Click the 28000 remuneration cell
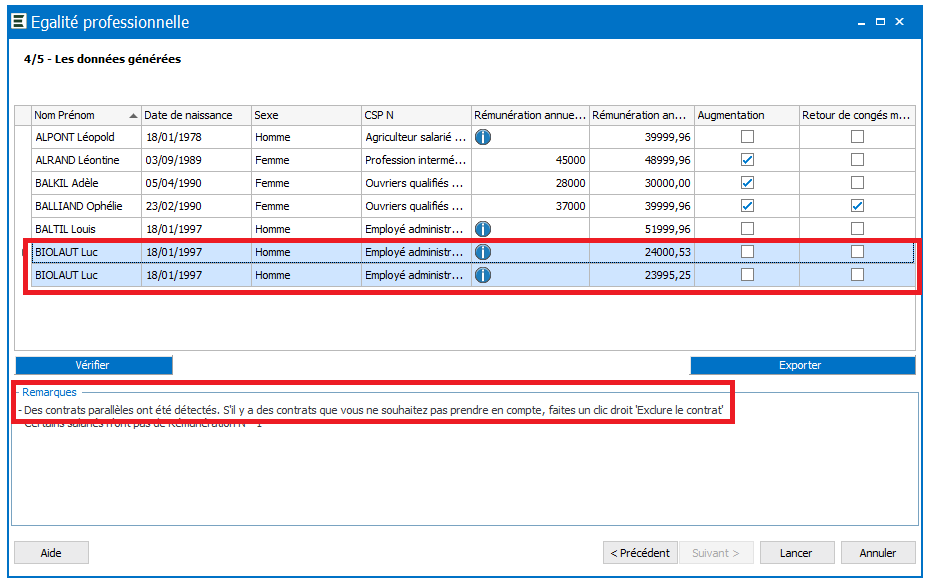This screenshot has width=933, height=587. click(x=530, y=183)
